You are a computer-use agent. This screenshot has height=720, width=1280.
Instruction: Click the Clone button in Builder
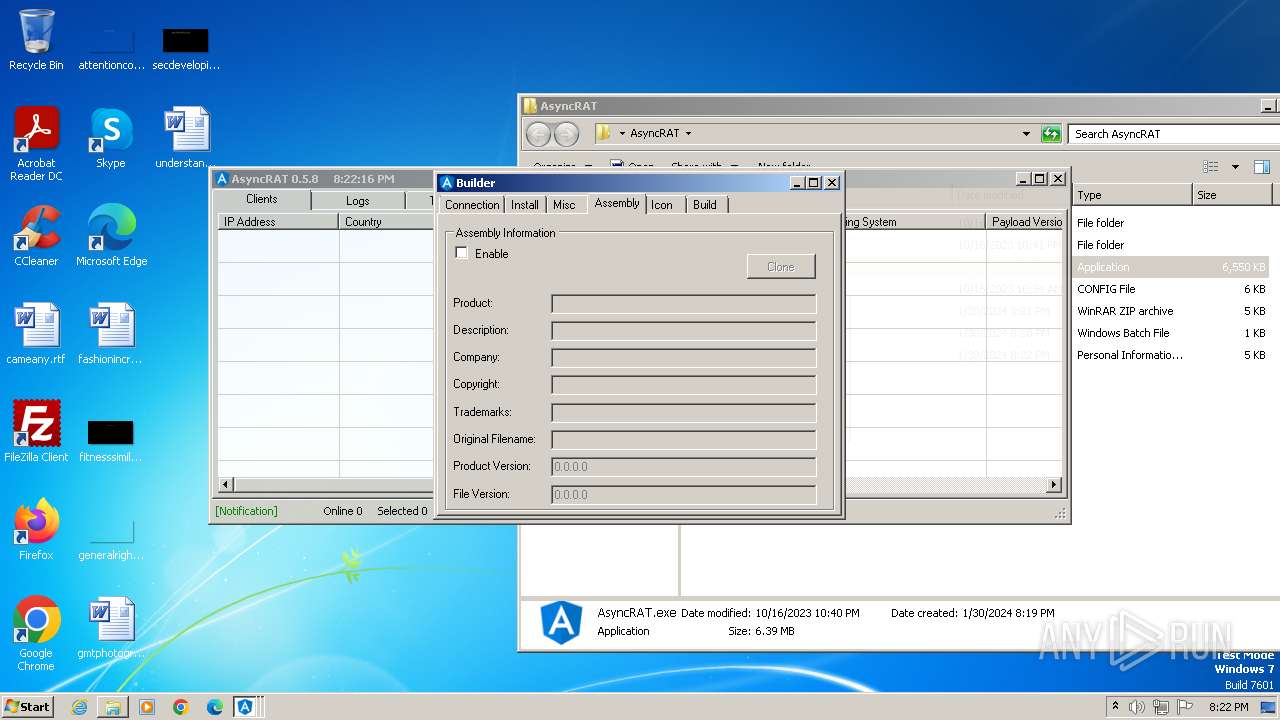click(781, 266)
